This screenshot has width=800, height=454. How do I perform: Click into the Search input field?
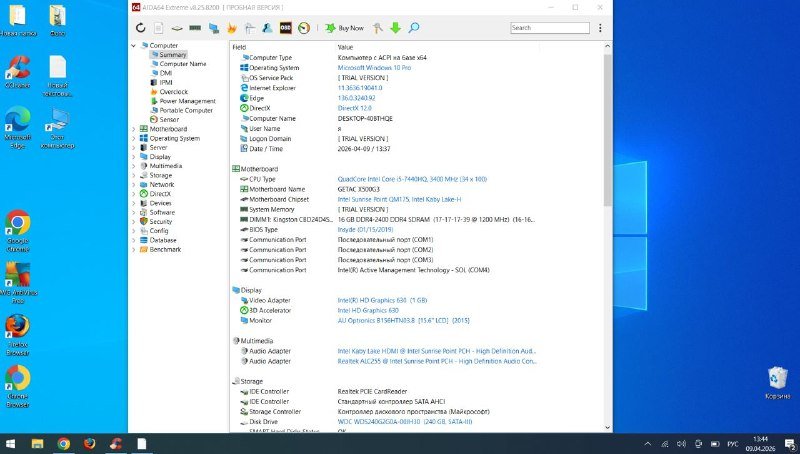coord(549,28)
